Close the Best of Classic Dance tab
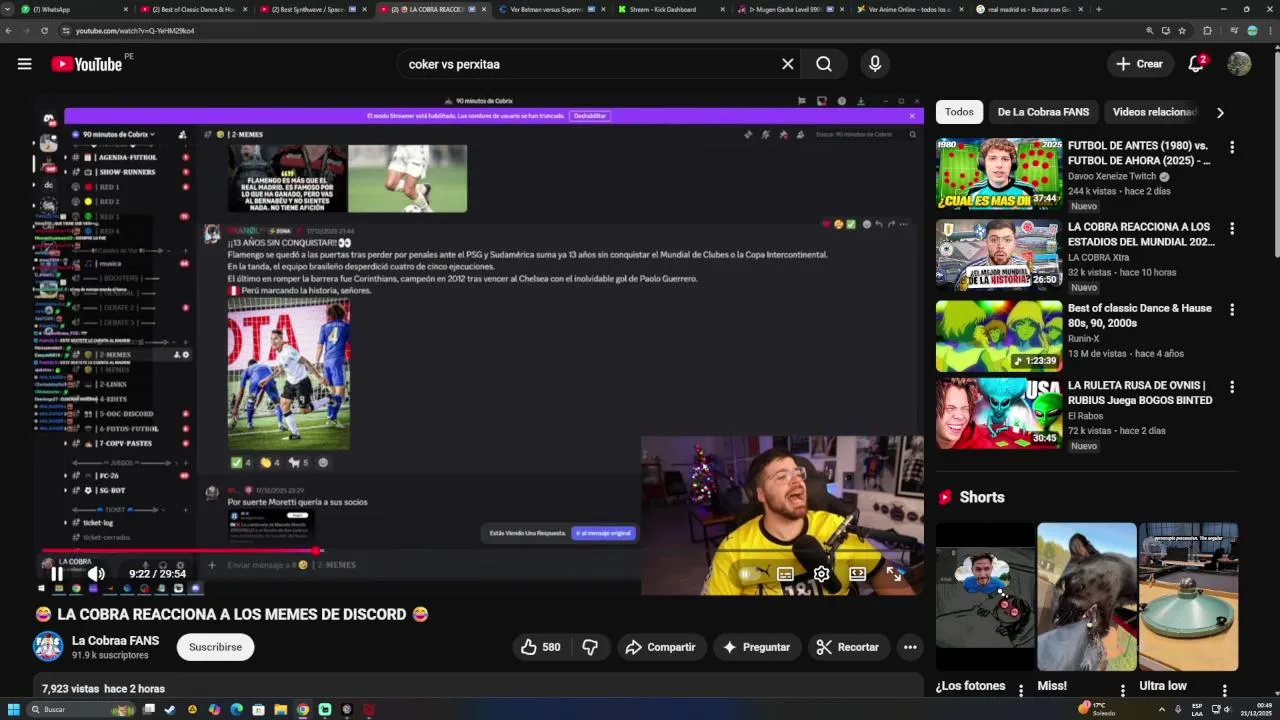This screenshot has height=720, width=1280. [x=246, y=9]
